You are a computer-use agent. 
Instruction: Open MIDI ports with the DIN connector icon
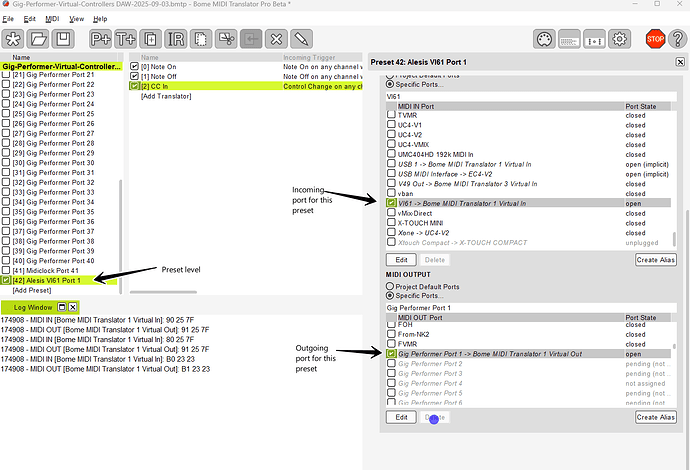click(x=544, y=39)
